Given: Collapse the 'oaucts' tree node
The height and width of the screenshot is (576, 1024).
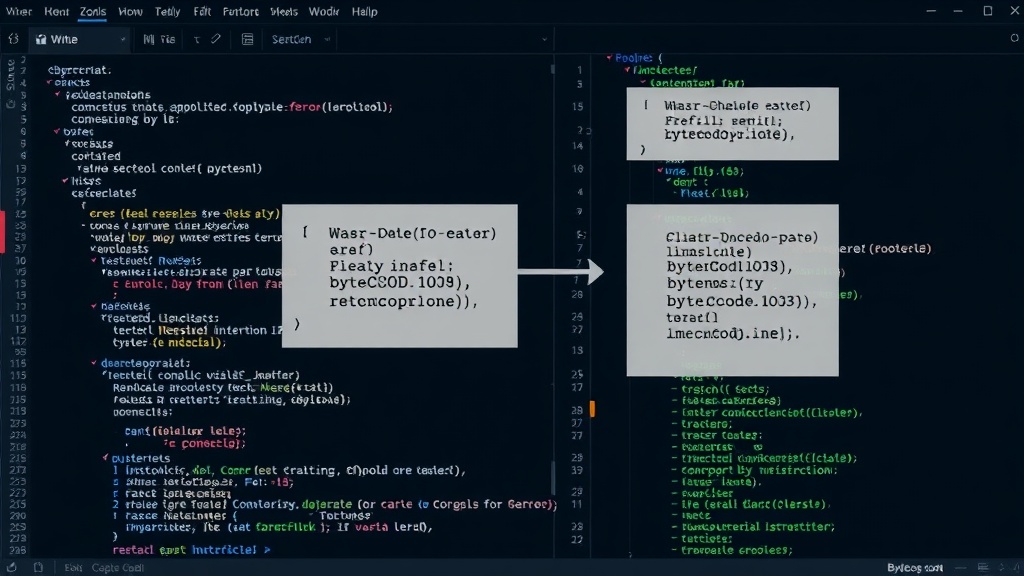Looking at the screenshot, I should 49,82.
